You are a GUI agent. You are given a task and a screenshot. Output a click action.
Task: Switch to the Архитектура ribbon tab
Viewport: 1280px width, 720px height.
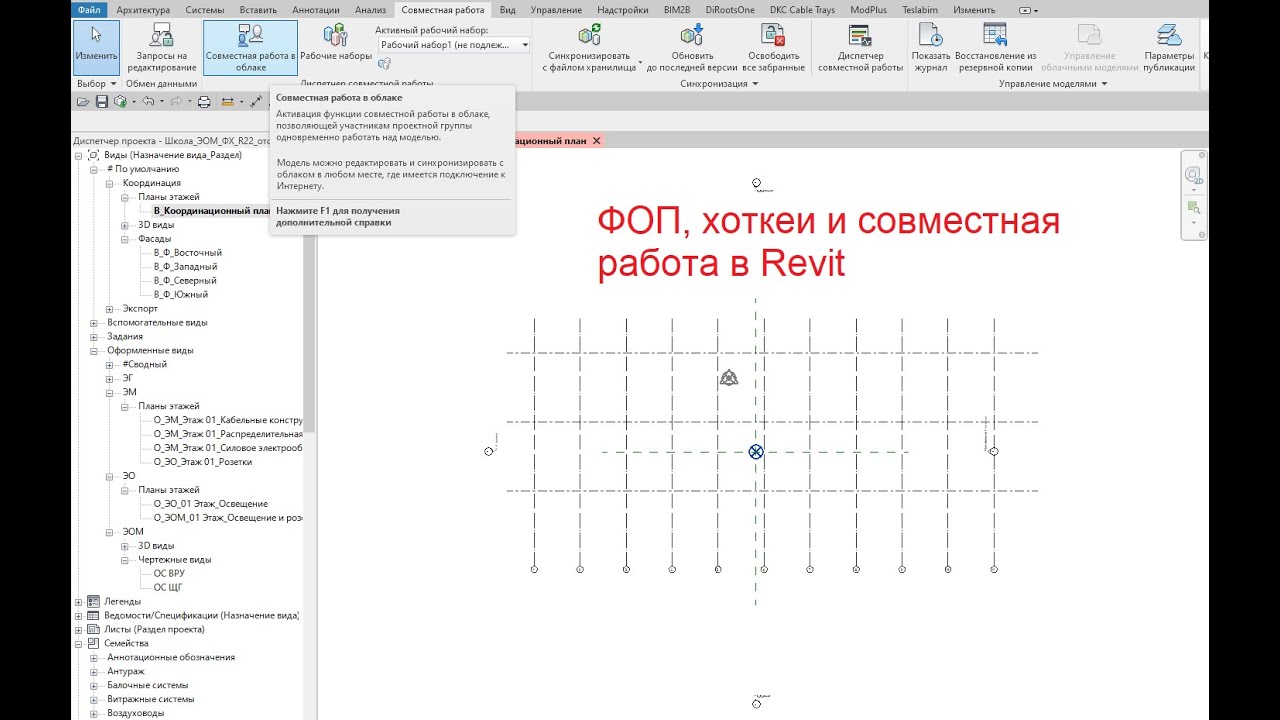click(x=143, y=10)
